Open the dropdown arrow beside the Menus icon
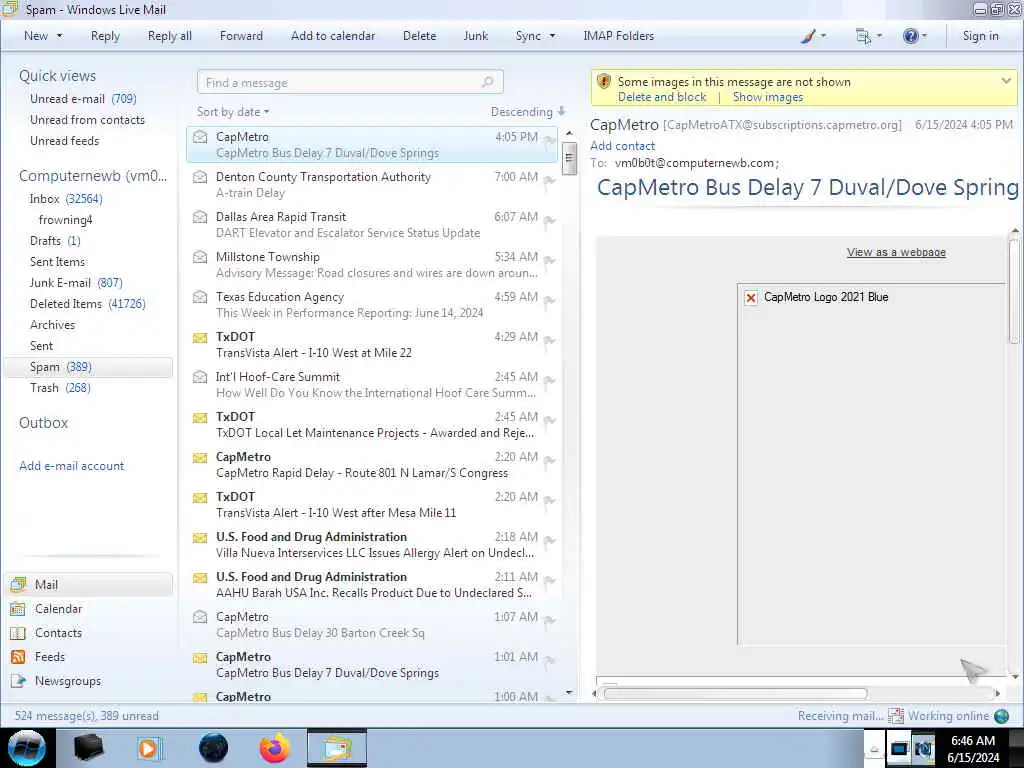The image size is (1024, 768). (879, 36)
